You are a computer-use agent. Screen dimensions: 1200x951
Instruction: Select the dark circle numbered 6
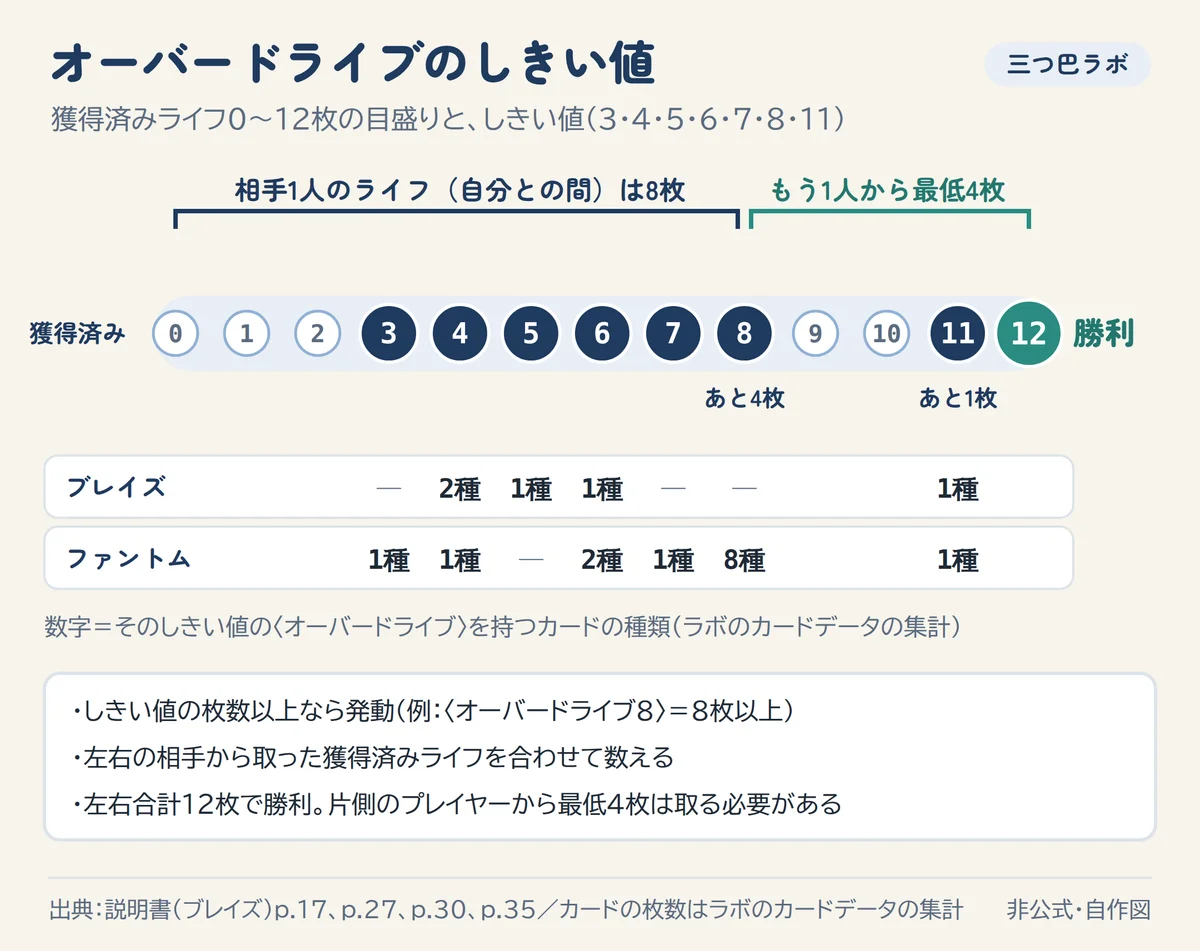coord(602,334)
